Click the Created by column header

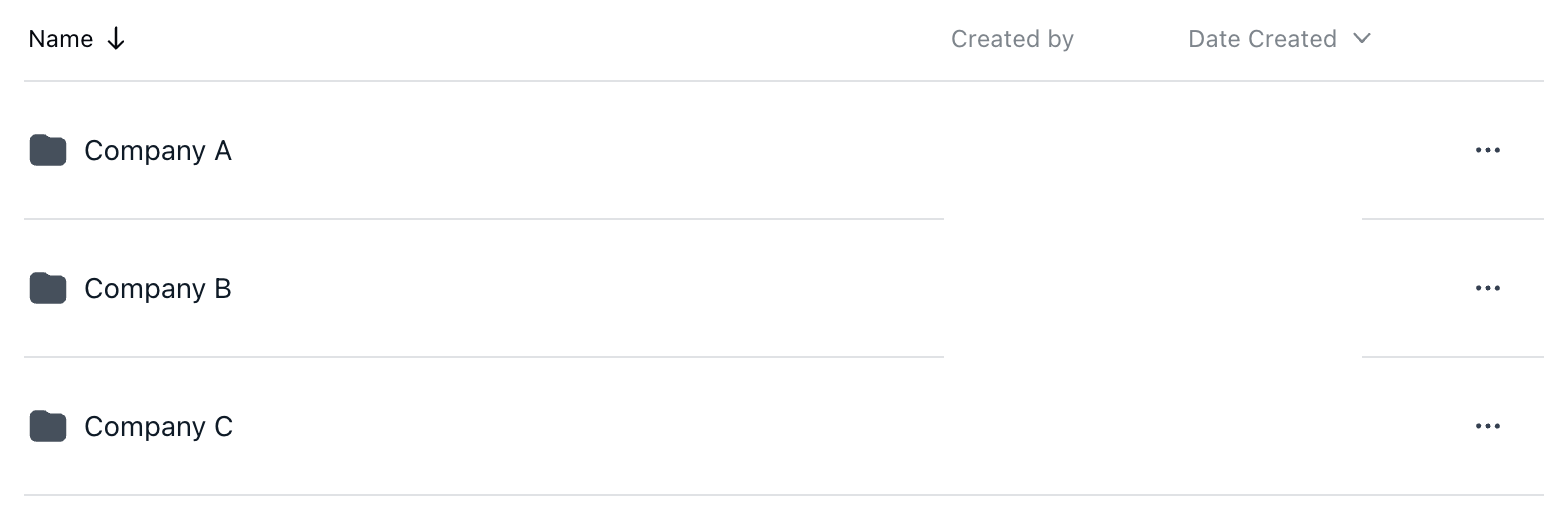1012,39
